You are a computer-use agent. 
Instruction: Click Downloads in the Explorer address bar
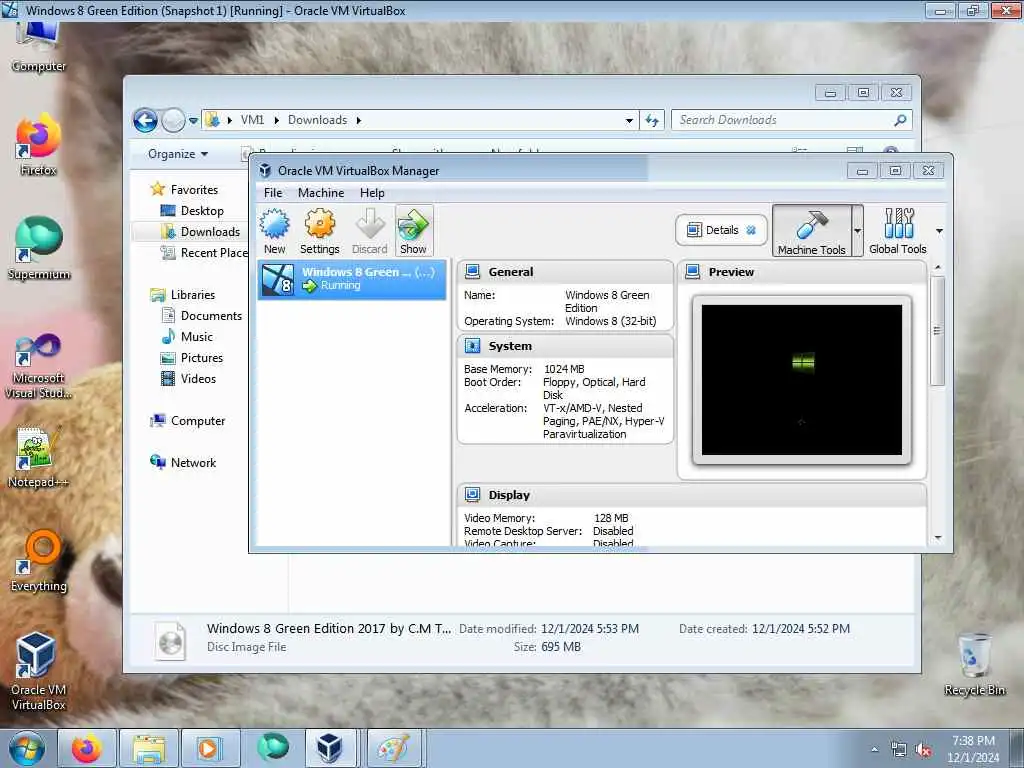coord(317,120)
